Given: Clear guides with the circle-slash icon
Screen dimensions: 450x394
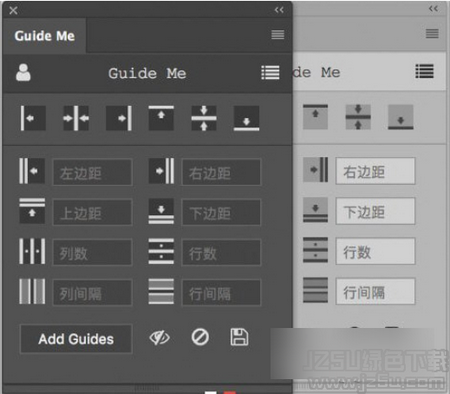Looking at the screenshot, I should click(x=200, y=337).
